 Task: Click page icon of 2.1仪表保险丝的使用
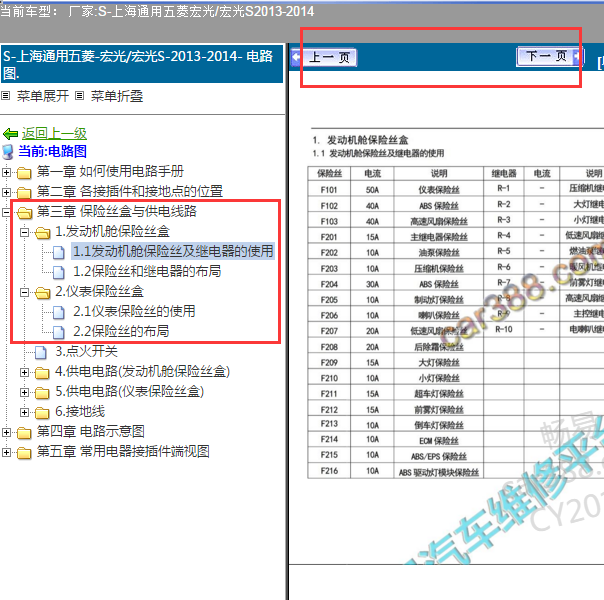[59, 312]
